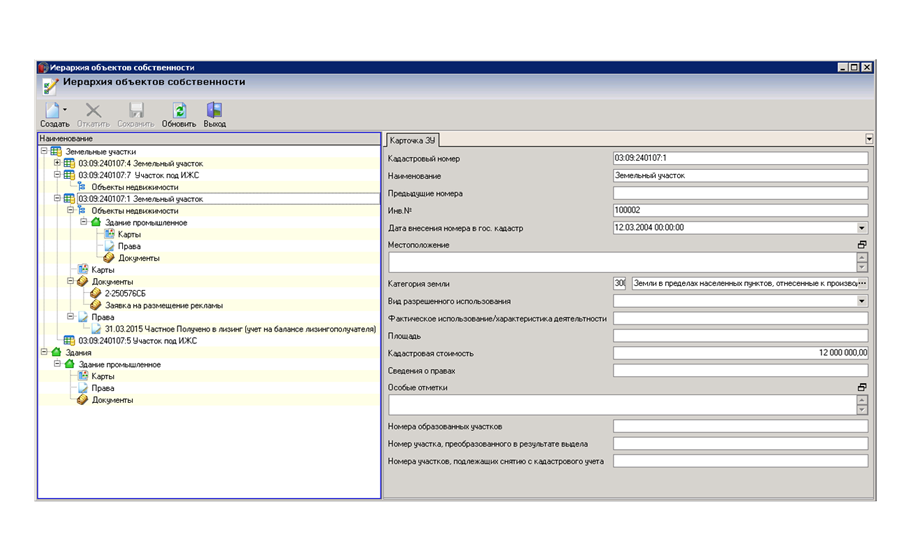Screen dimensions: 910x560
Task: Click the Особые отметки text area
Action: click(x=622, y=404)
